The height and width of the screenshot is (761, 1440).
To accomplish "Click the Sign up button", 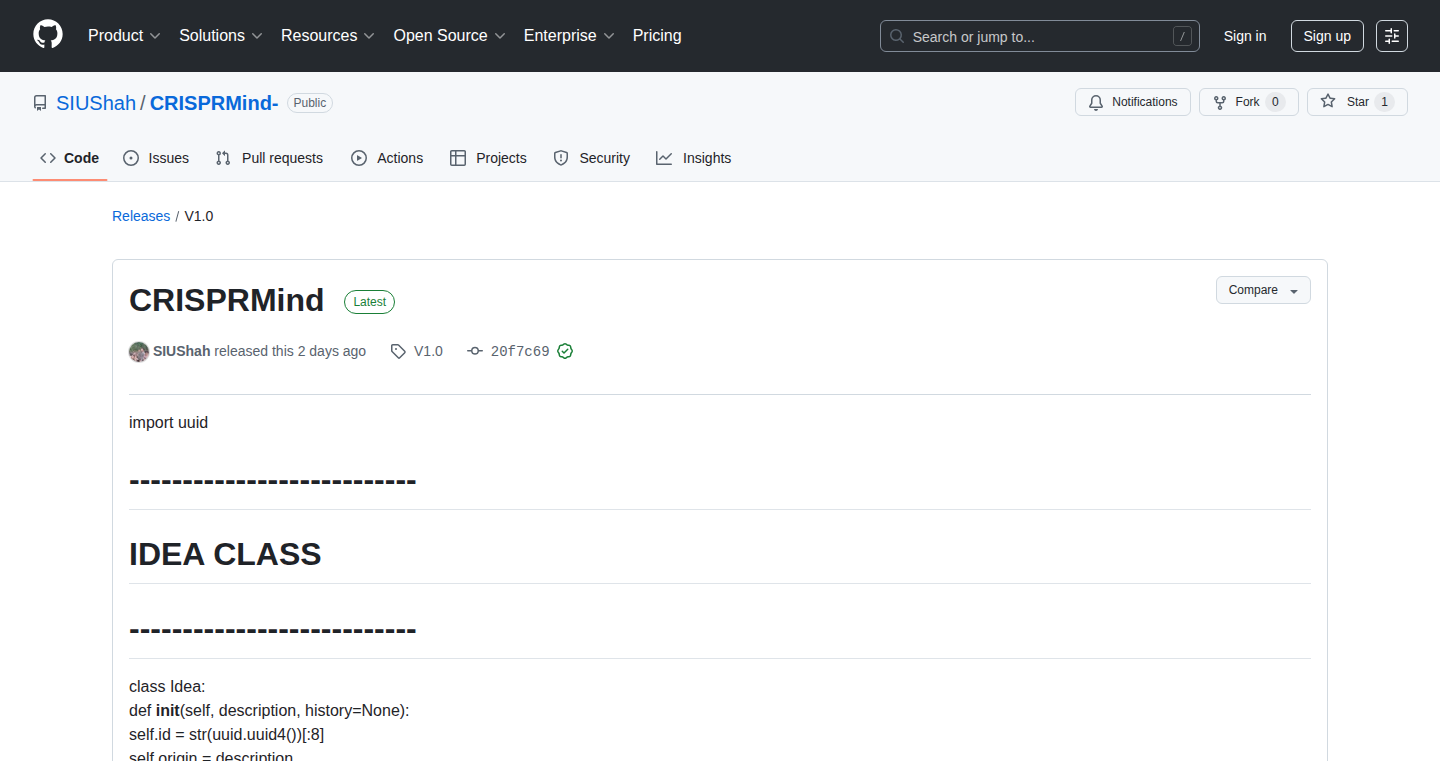I will coord(1327,36).
